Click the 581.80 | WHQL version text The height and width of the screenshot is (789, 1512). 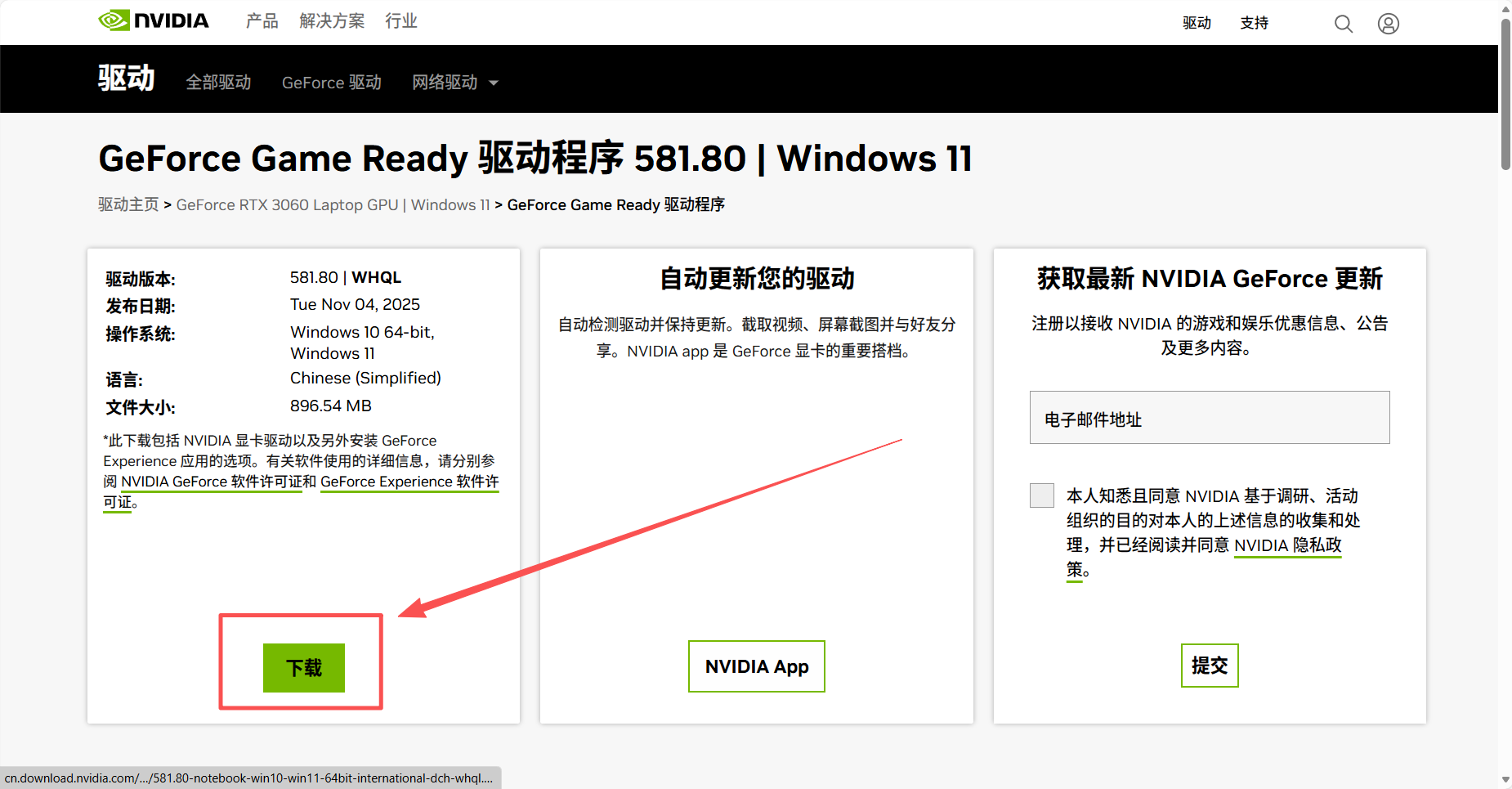coord(346,277)
